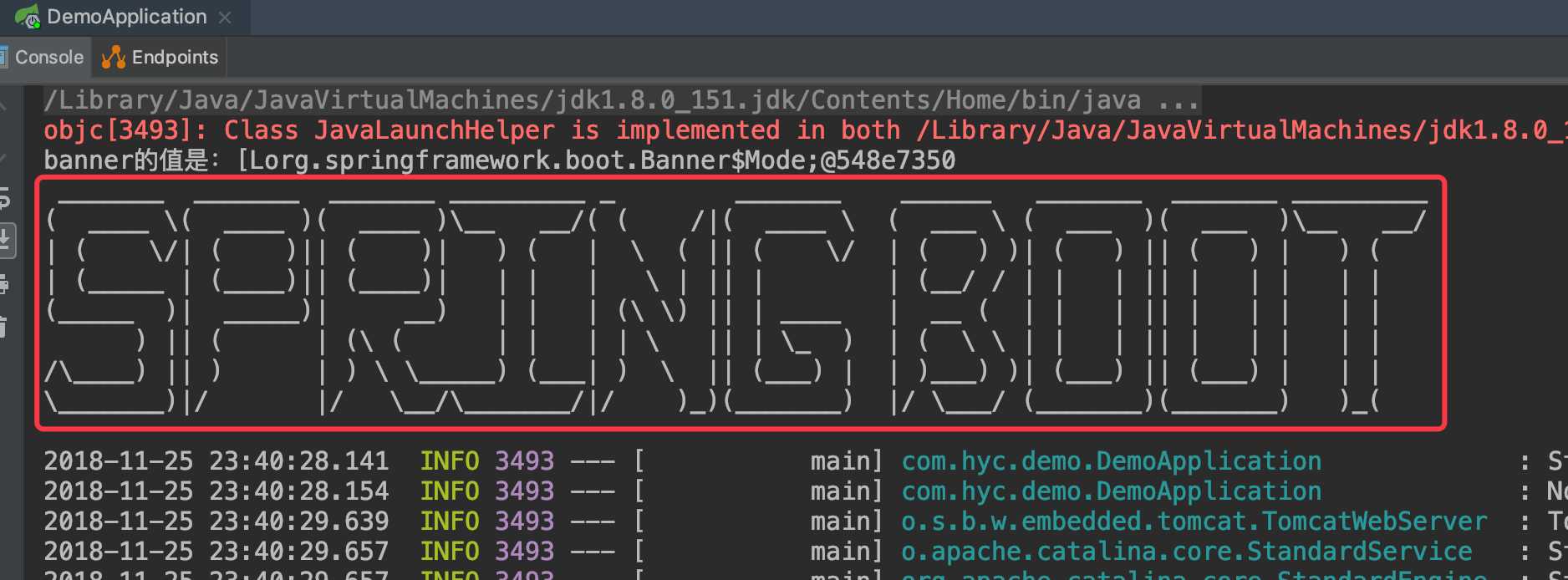Click o.apache.catalina.core.StandardService logger name
This screenshot has width=1568, height=580.
pyautogui.click(x=1187, y=552)
